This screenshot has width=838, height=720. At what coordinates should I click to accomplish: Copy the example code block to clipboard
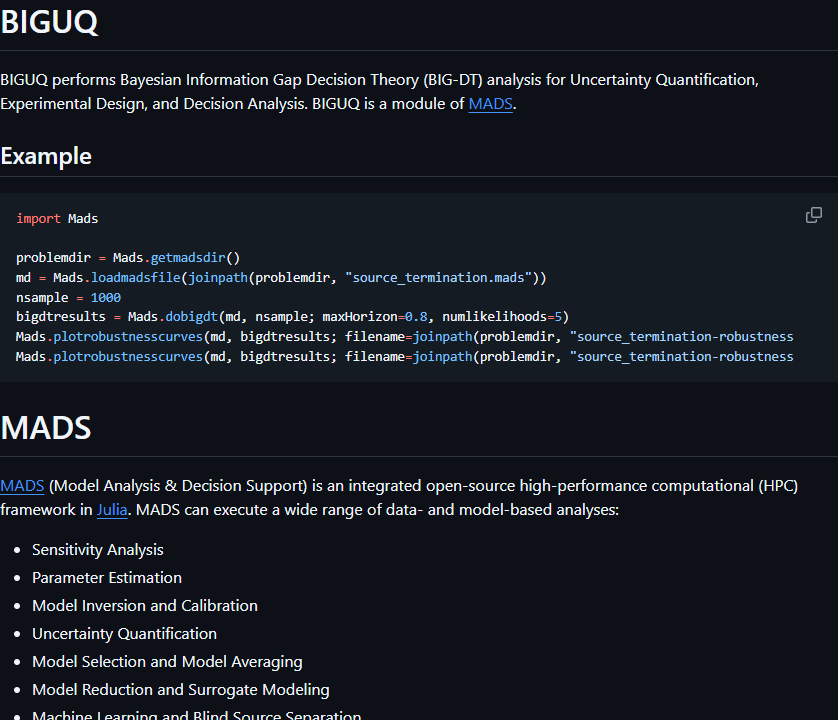point(813,215)
